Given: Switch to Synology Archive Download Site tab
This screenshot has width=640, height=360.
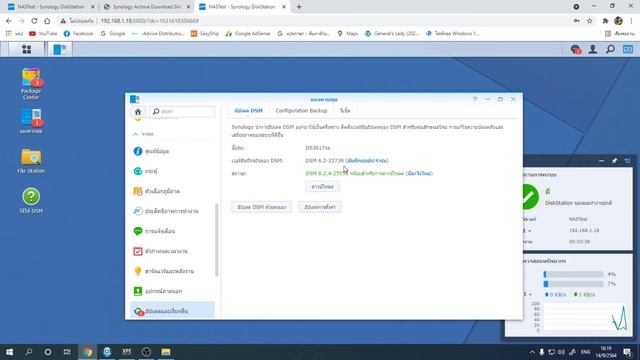Looking at the screenshot, I should pos(147,7).
